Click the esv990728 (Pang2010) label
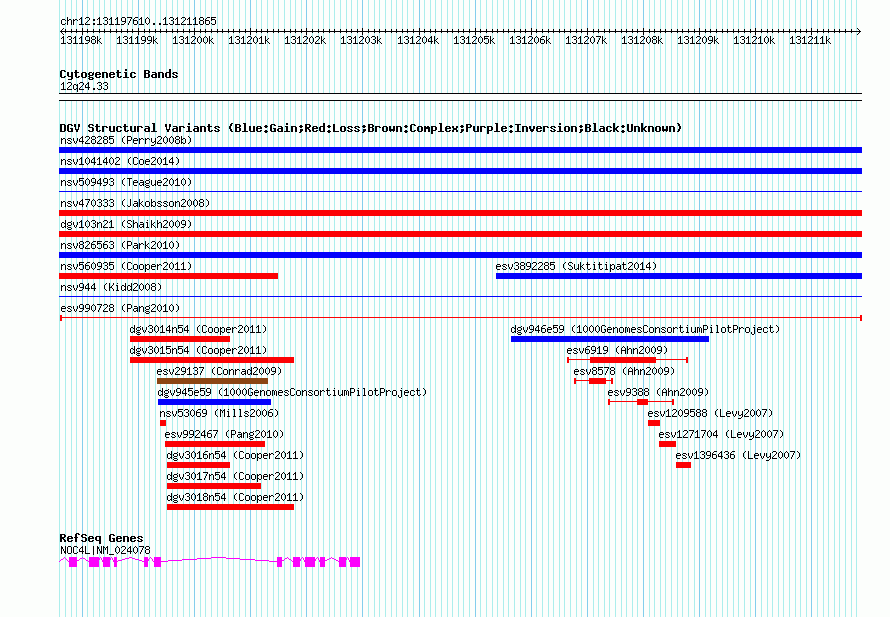Image resolution: width=890 pixels, height=617 pixels. coord(120,308)
